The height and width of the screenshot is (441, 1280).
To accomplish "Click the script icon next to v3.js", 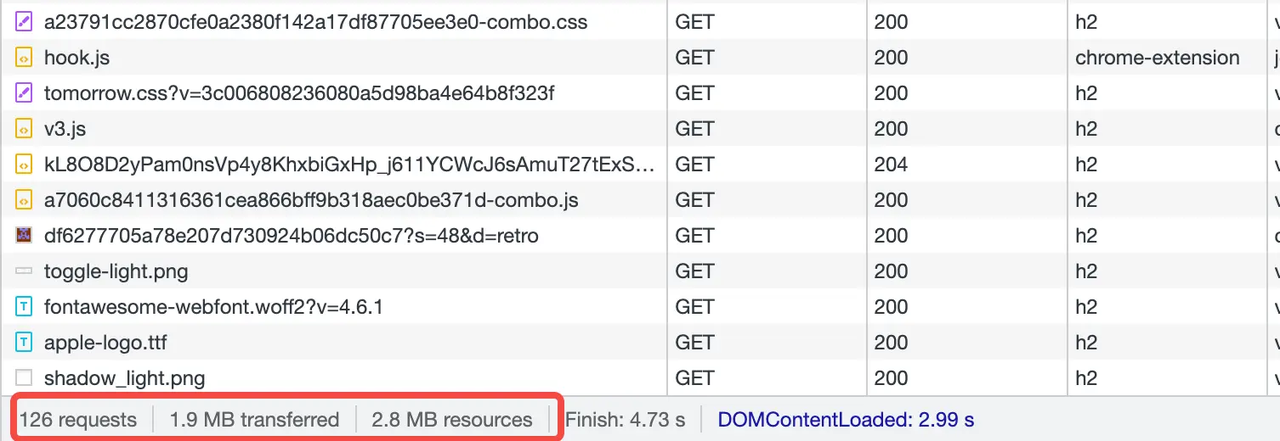I will 24,129.
